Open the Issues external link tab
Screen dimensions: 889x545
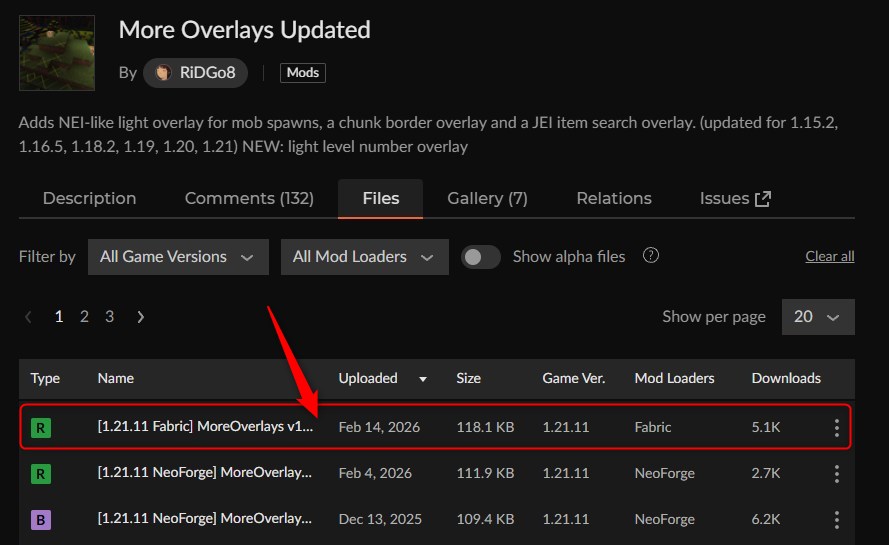(735, 198)
